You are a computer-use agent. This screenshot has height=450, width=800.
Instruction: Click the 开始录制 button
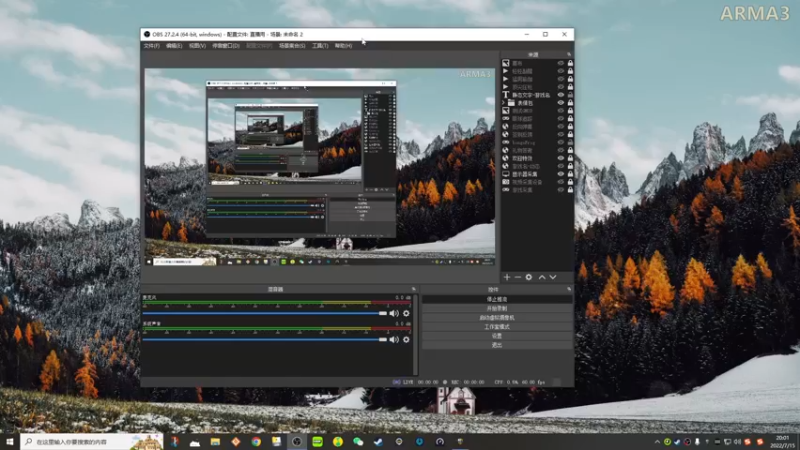coord(496,308)
